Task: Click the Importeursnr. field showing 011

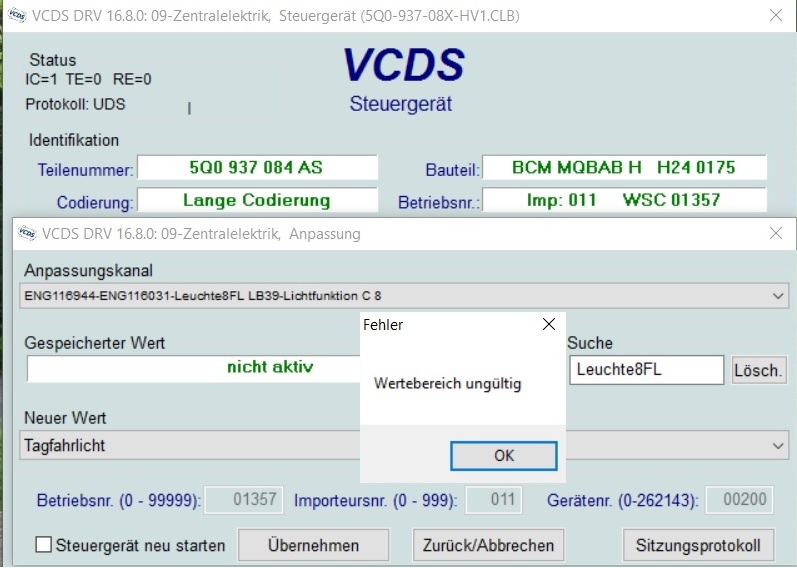Action: (494, 500)
